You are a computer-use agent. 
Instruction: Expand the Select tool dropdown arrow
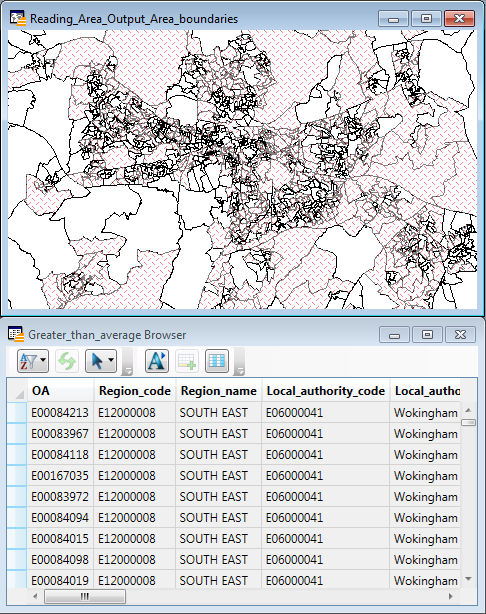tap(111, 361)
